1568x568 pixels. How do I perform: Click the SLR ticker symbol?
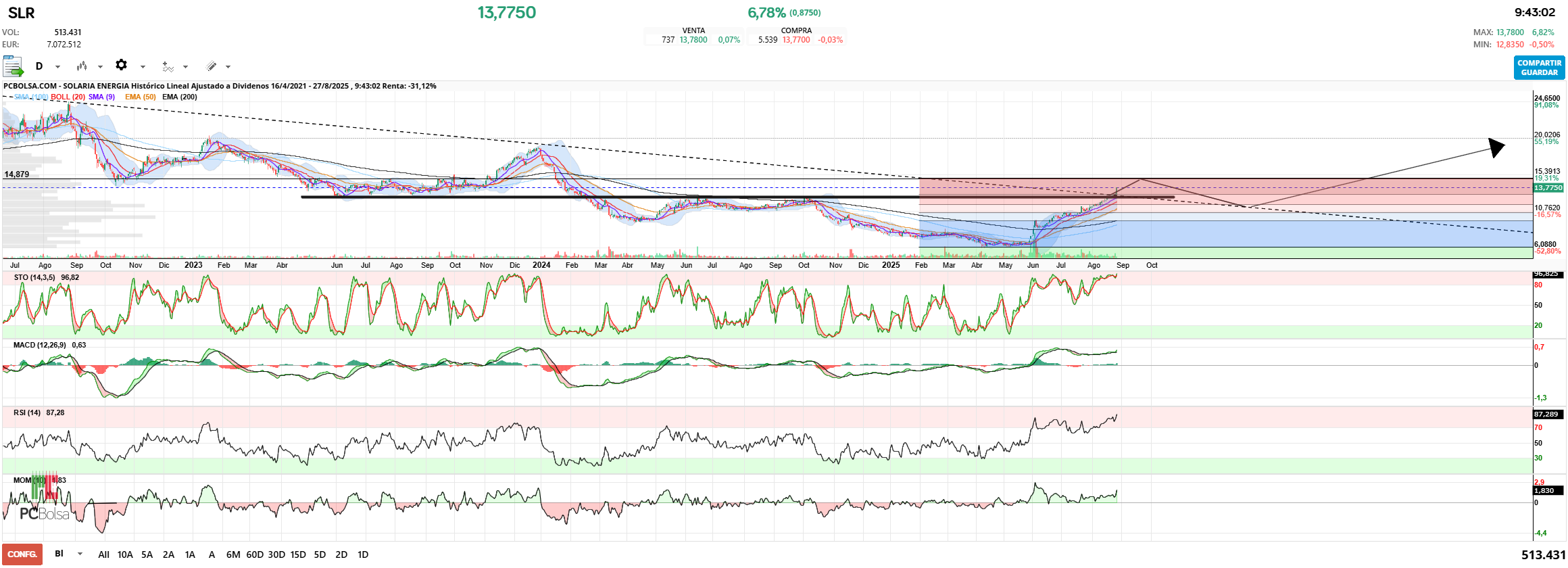click(x=21, y=13)
